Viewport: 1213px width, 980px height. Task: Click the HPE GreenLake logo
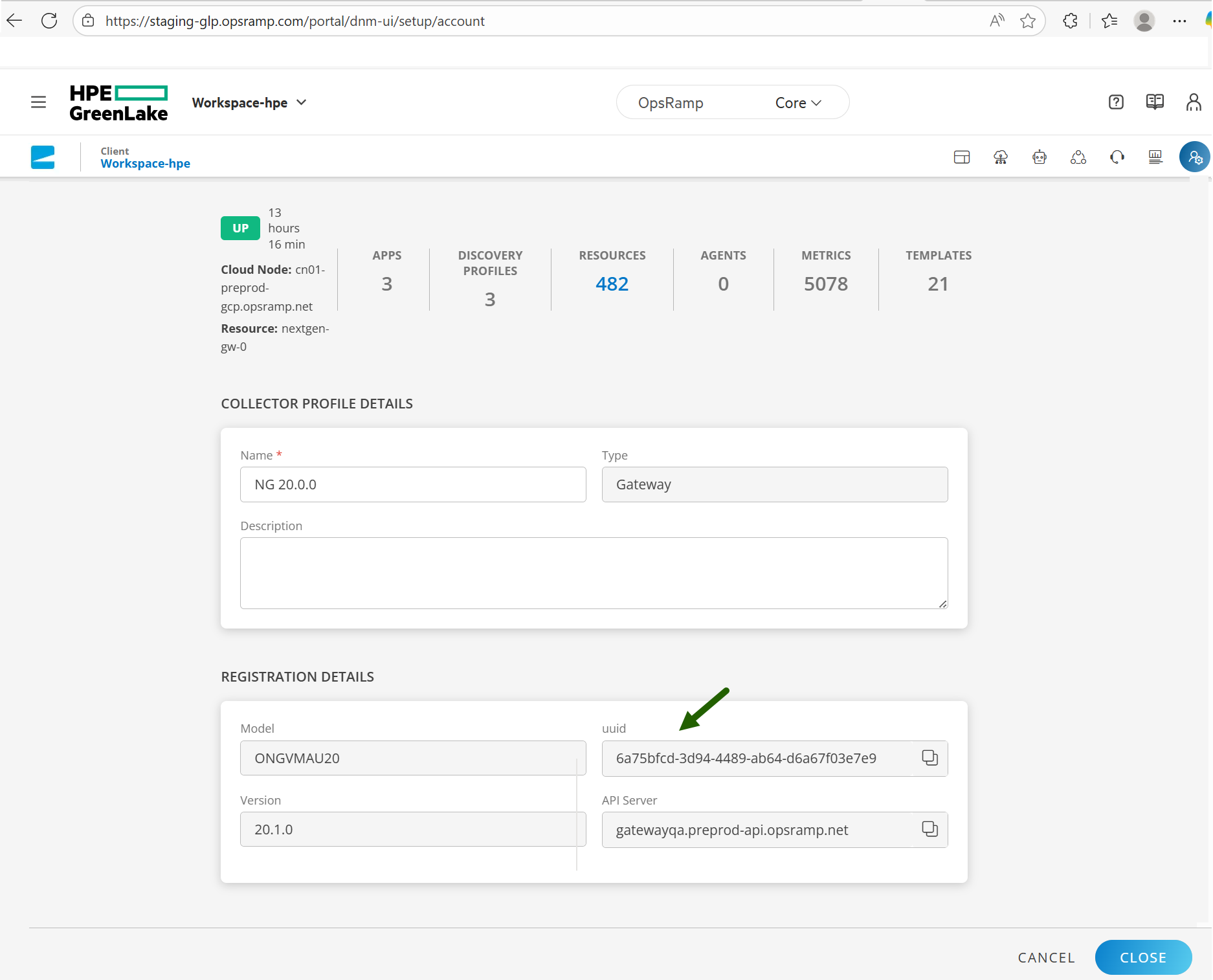(118, 102)
